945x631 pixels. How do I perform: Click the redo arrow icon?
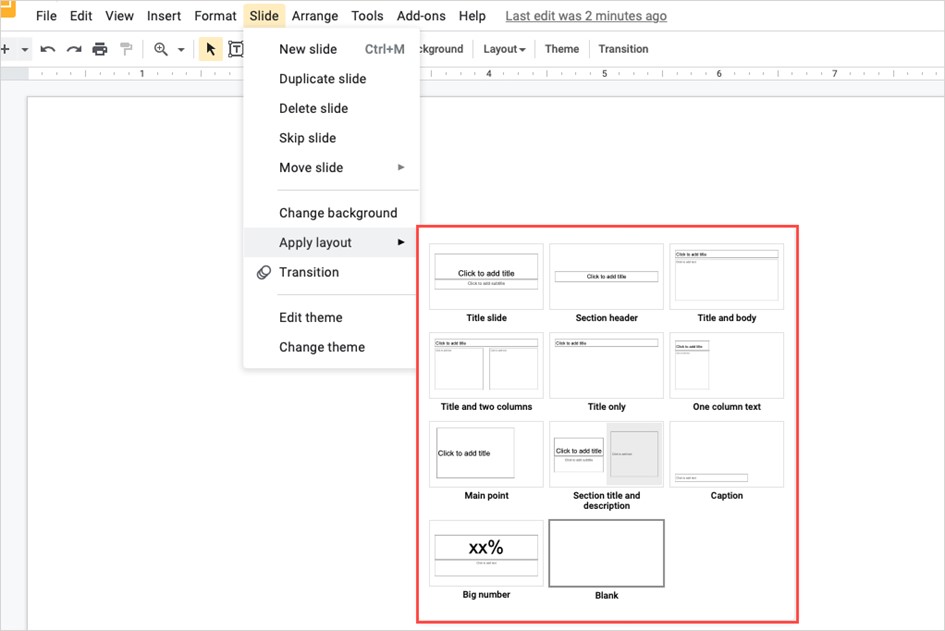tap(73, 49)
